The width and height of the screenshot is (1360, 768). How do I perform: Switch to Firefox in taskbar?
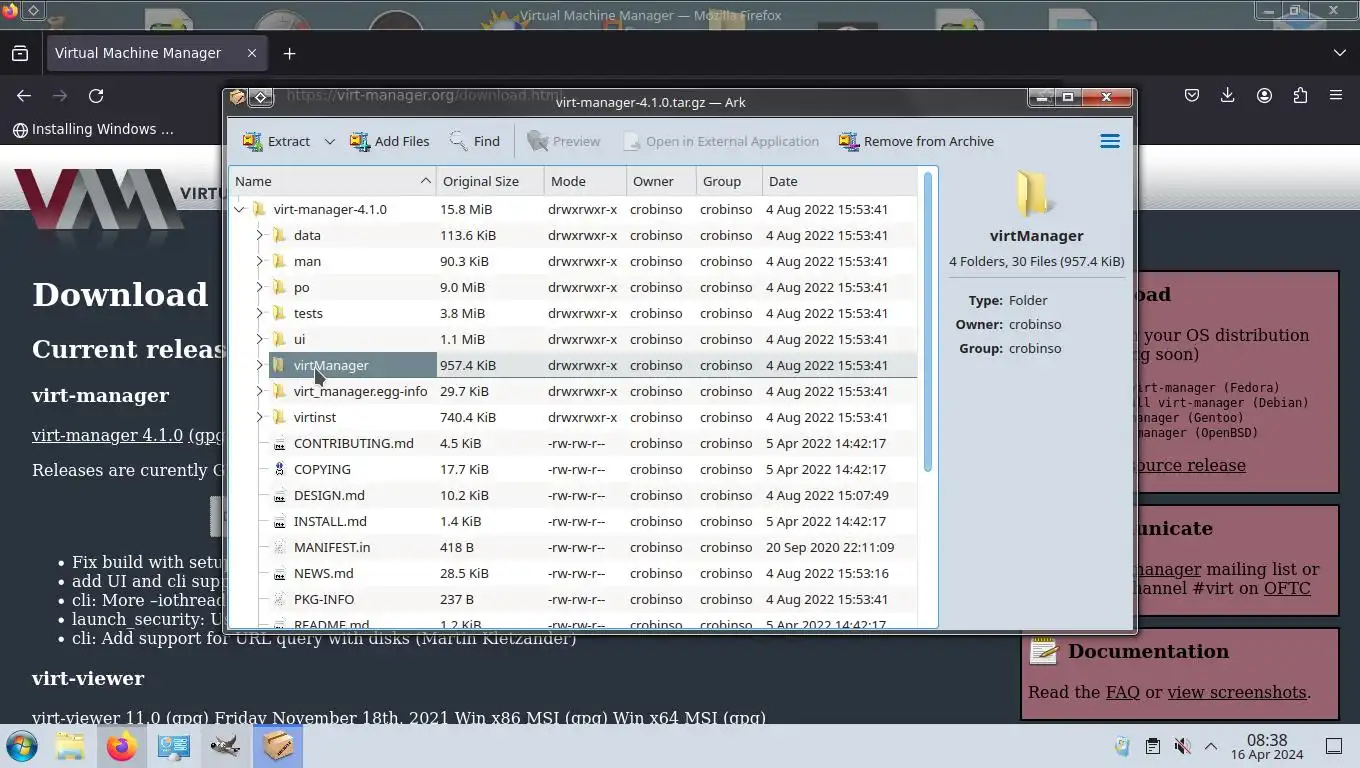(122, 746)
